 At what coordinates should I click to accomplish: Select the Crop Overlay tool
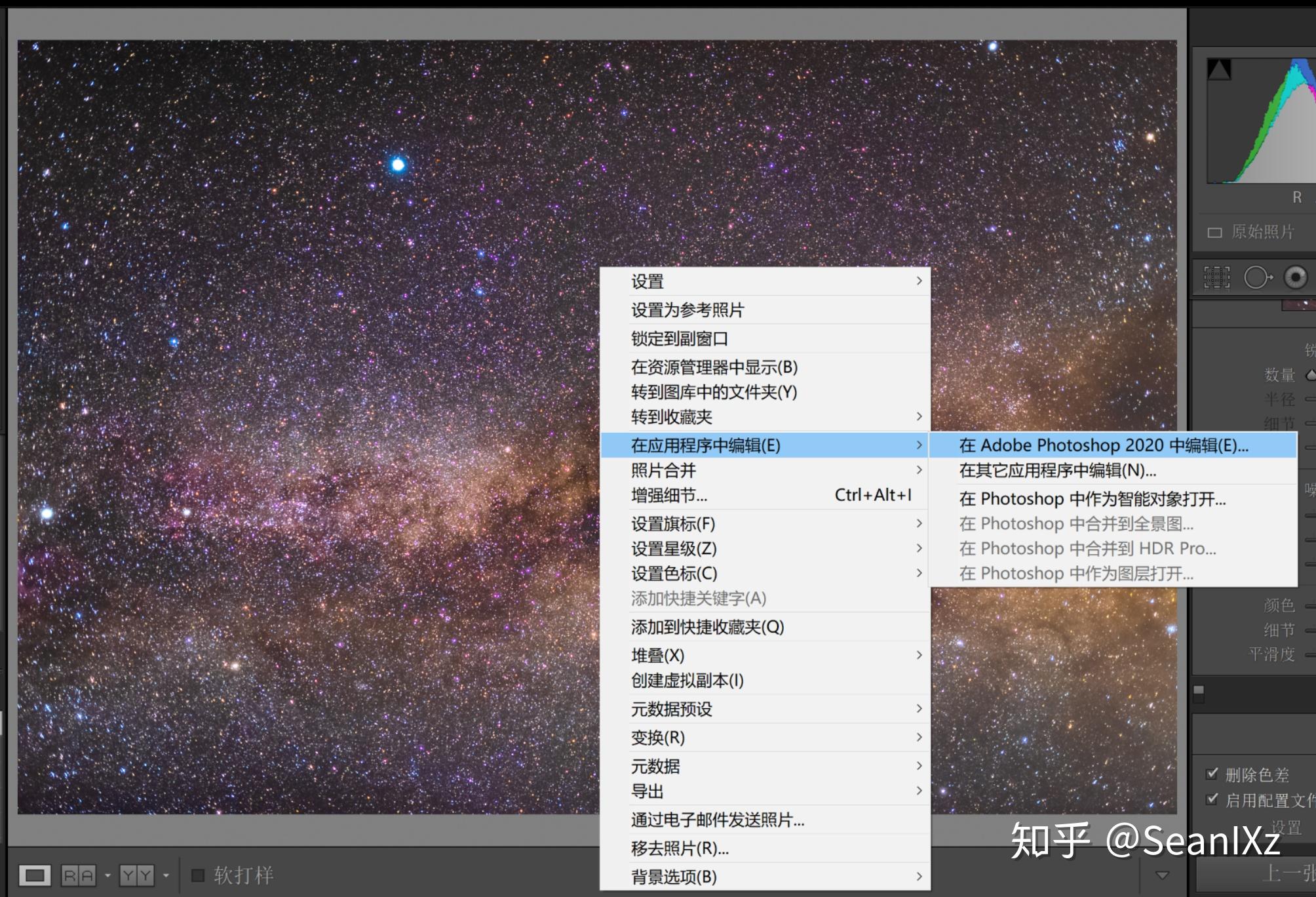[1216, 277]
